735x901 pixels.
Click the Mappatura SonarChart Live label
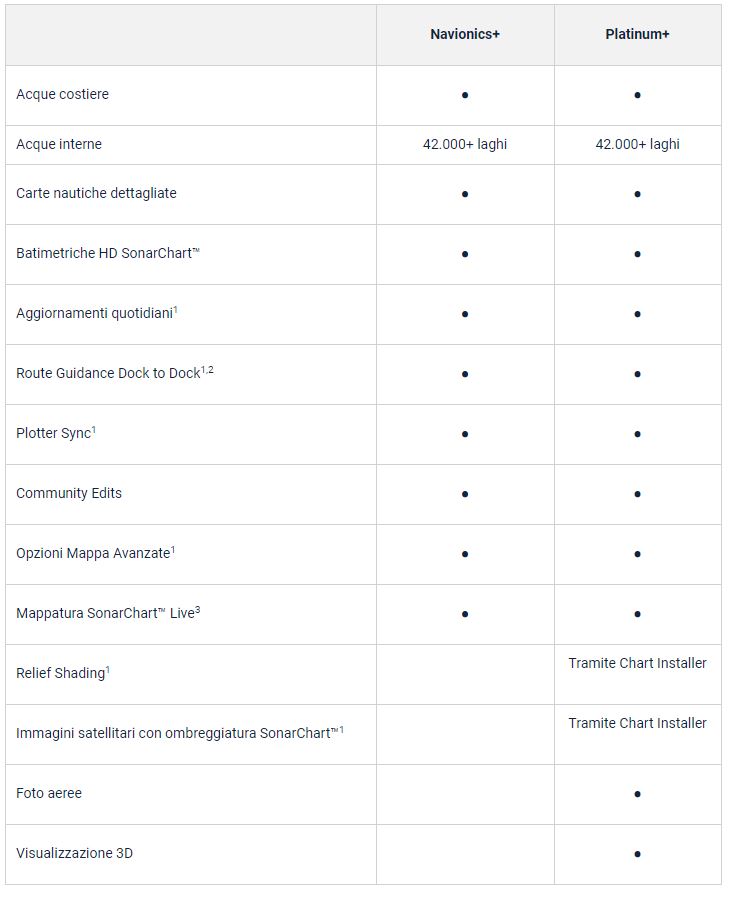(x=105, y=613)
